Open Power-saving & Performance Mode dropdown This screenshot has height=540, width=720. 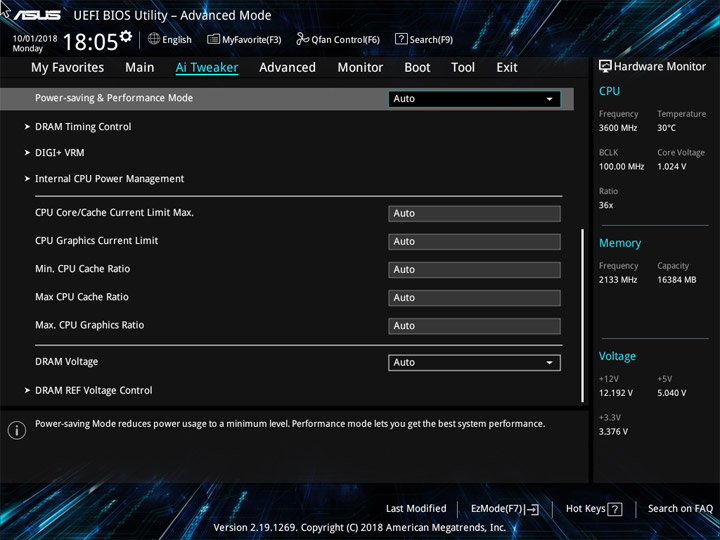coord(474,99)
